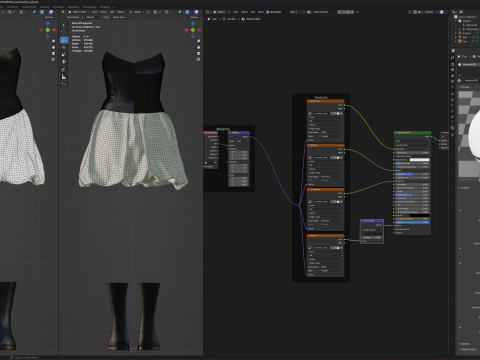Expand Skirt item in outliner

[x=456, y=37]
